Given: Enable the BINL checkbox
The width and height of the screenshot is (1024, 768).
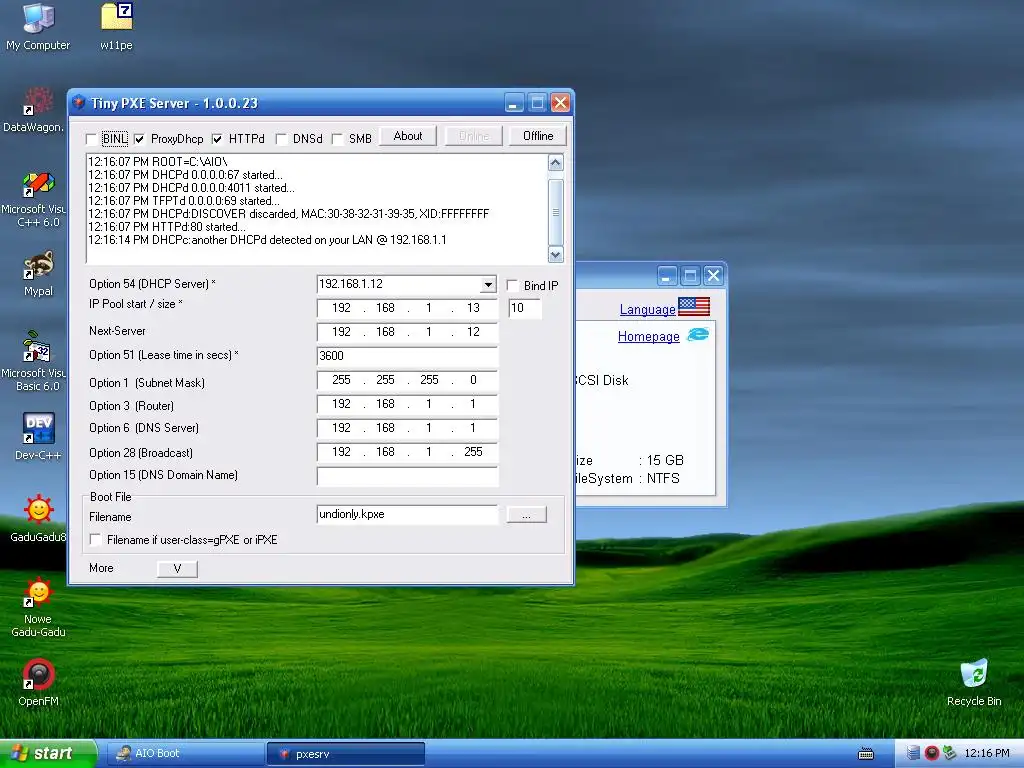Looking at the screenshot, I should click(x=91, y=139).
